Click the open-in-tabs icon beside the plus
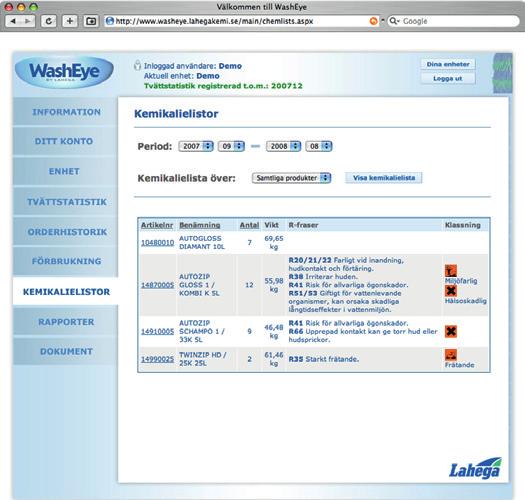 91,21
